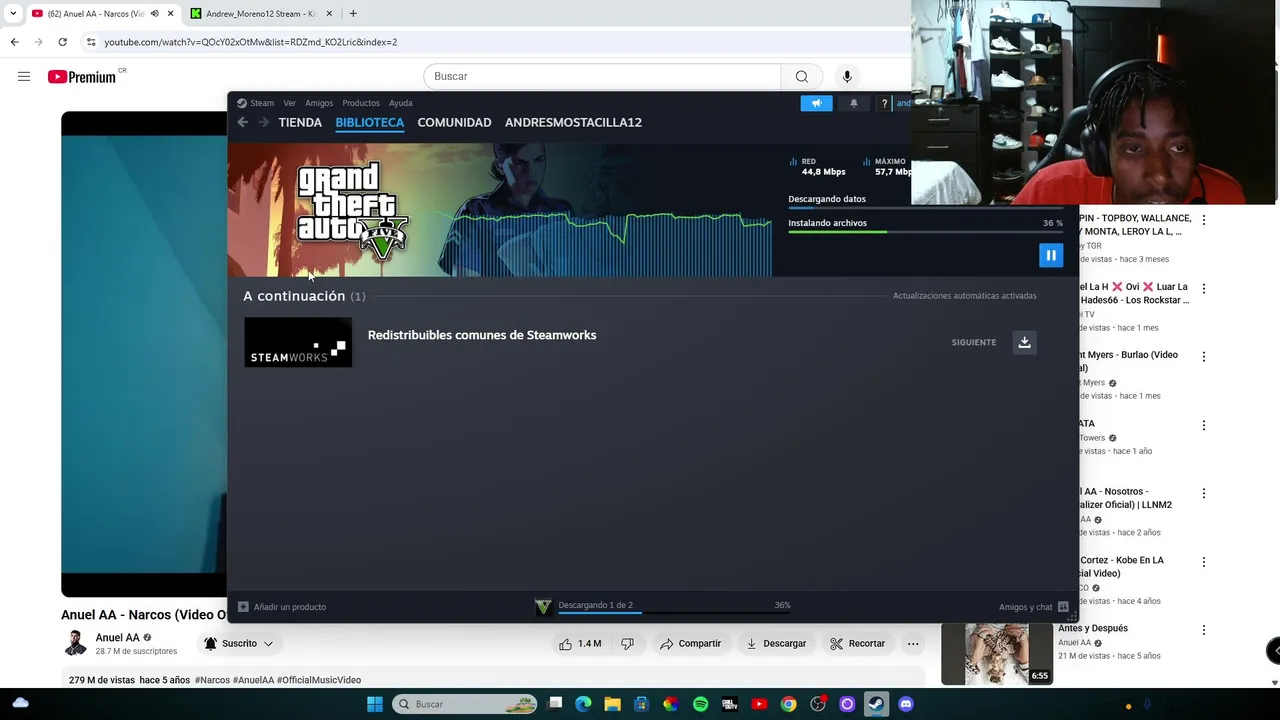This screenshot has height=720, width=1280.
Task: Click the taskbar Buscar search box
Action: click(x=465, y=704)
